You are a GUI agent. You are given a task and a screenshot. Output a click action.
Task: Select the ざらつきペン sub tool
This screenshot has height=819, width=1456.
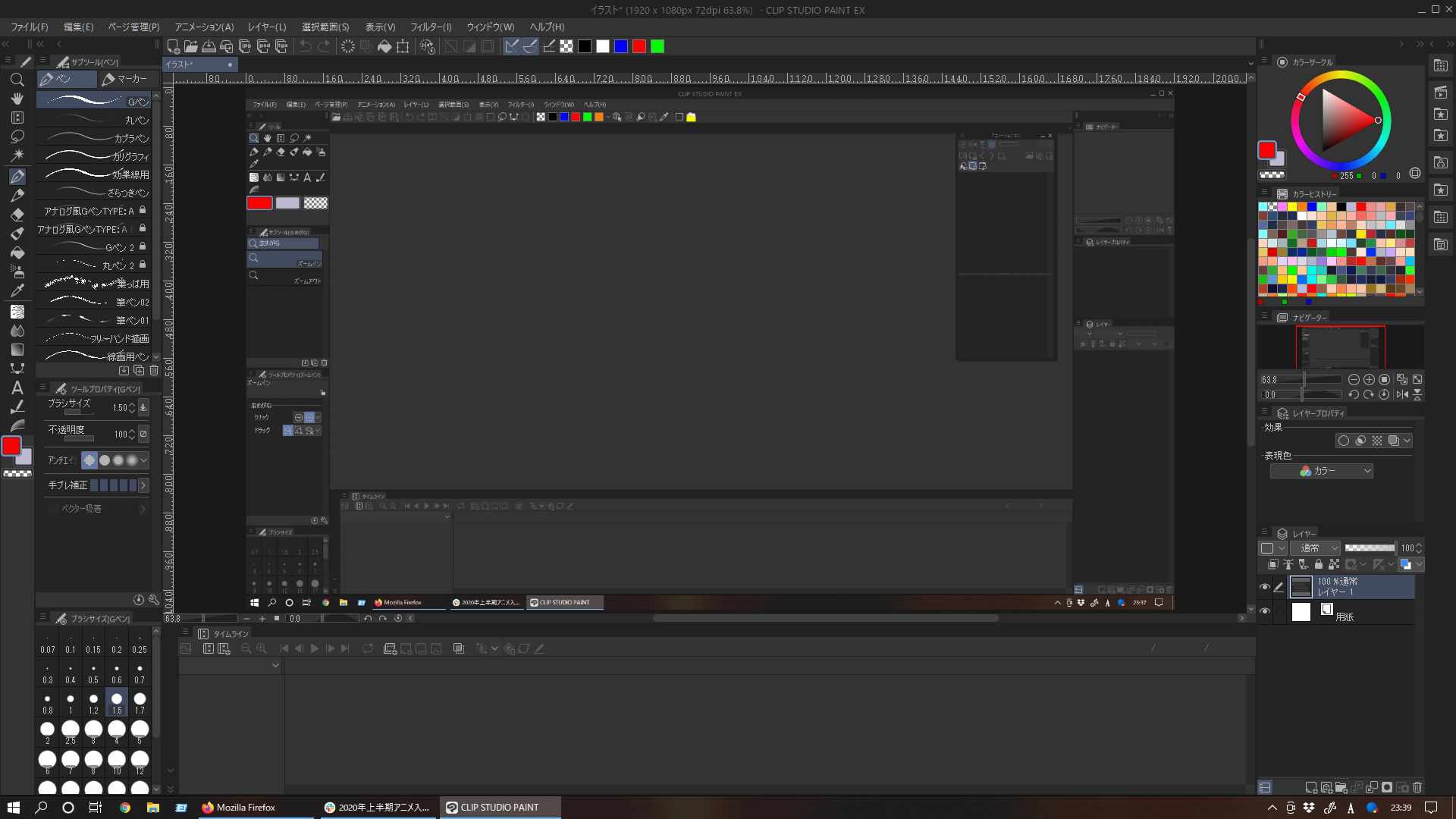click(x=93, y=193)
